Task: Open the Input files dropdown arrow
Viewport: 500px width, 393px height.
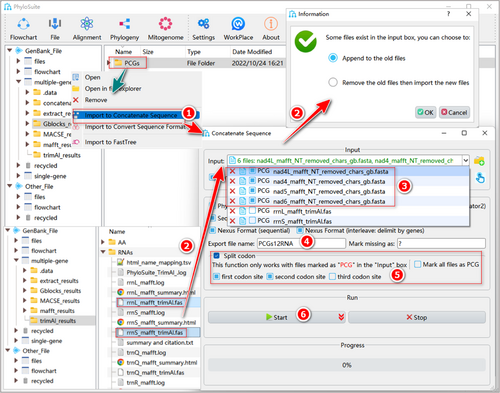Action: coord(466,161)
